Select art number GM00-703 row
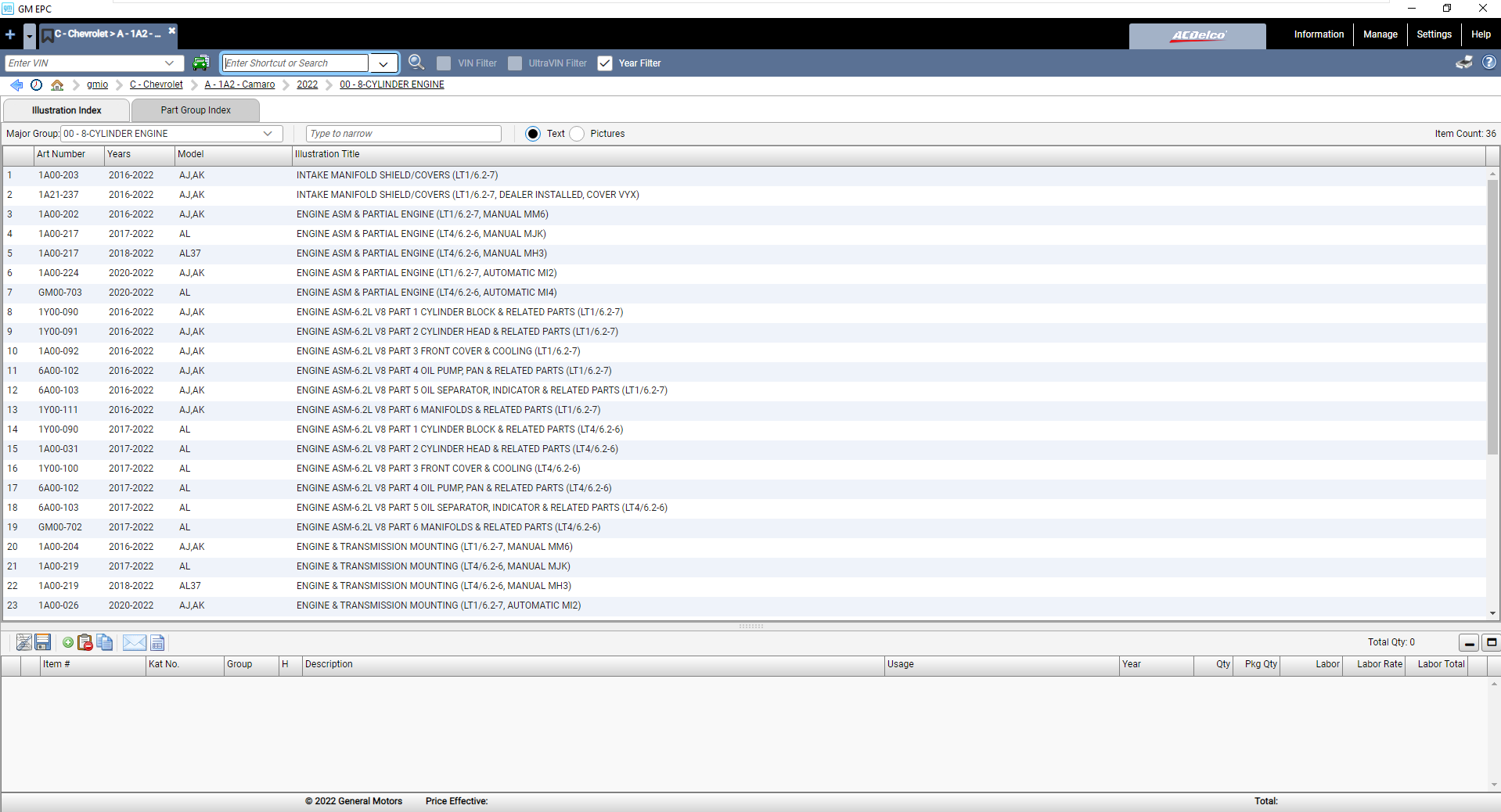The width and height of the screenshot is (1501, 812). [743, 293]
